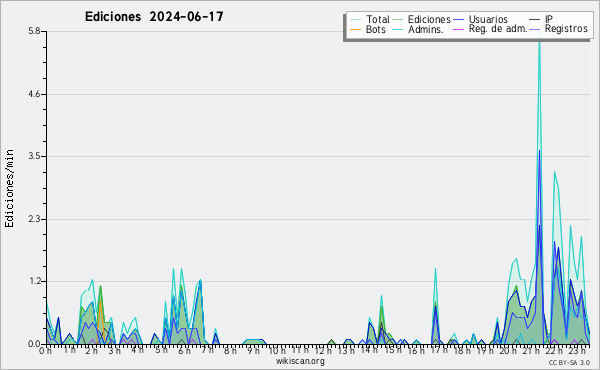Click the '12 h' x-axis label
Viewport: 600px width, 370px height.
323,351
